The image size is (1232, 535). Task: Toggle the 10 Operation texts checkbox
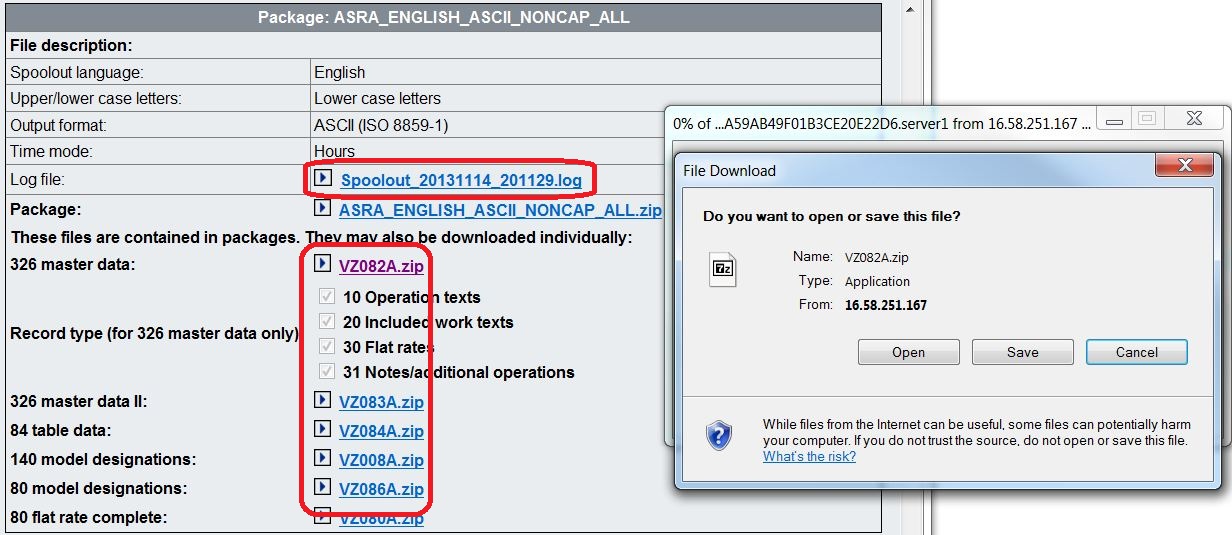(x=326, y=296)
